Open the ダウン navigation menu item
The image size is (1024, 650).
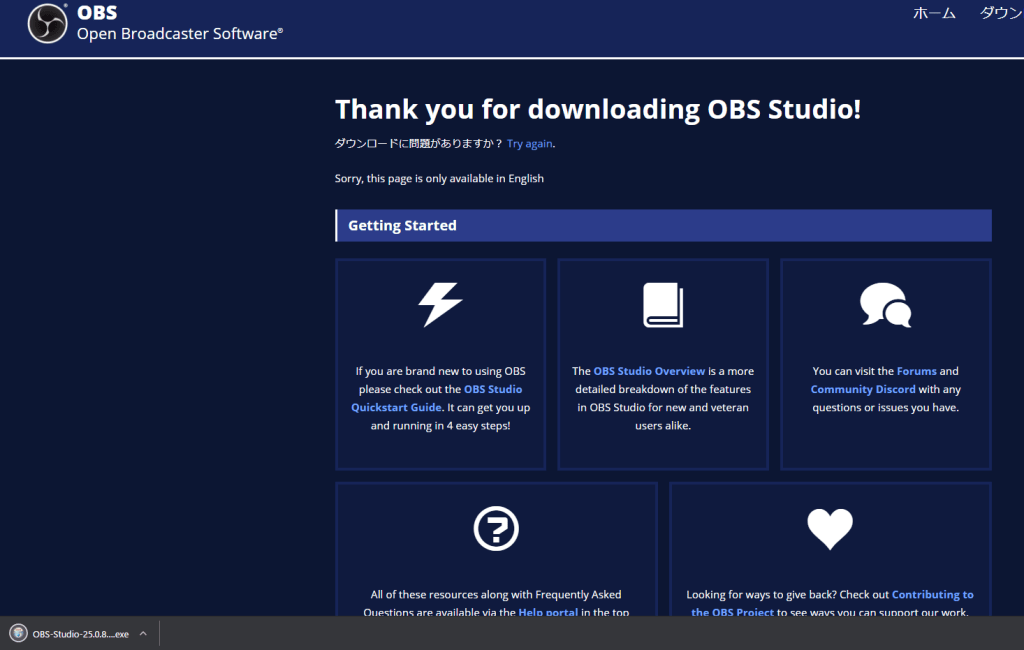click(x=1000, y=13)
